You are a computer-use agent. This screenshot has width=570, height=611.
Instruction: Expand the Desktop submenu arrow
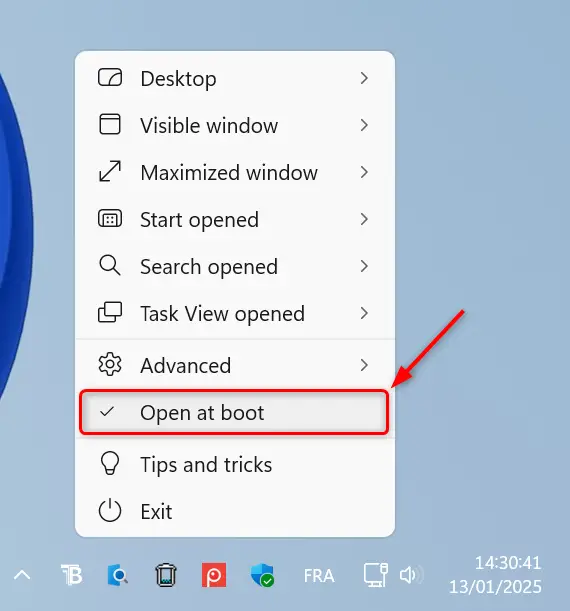(x=364, y=78)
